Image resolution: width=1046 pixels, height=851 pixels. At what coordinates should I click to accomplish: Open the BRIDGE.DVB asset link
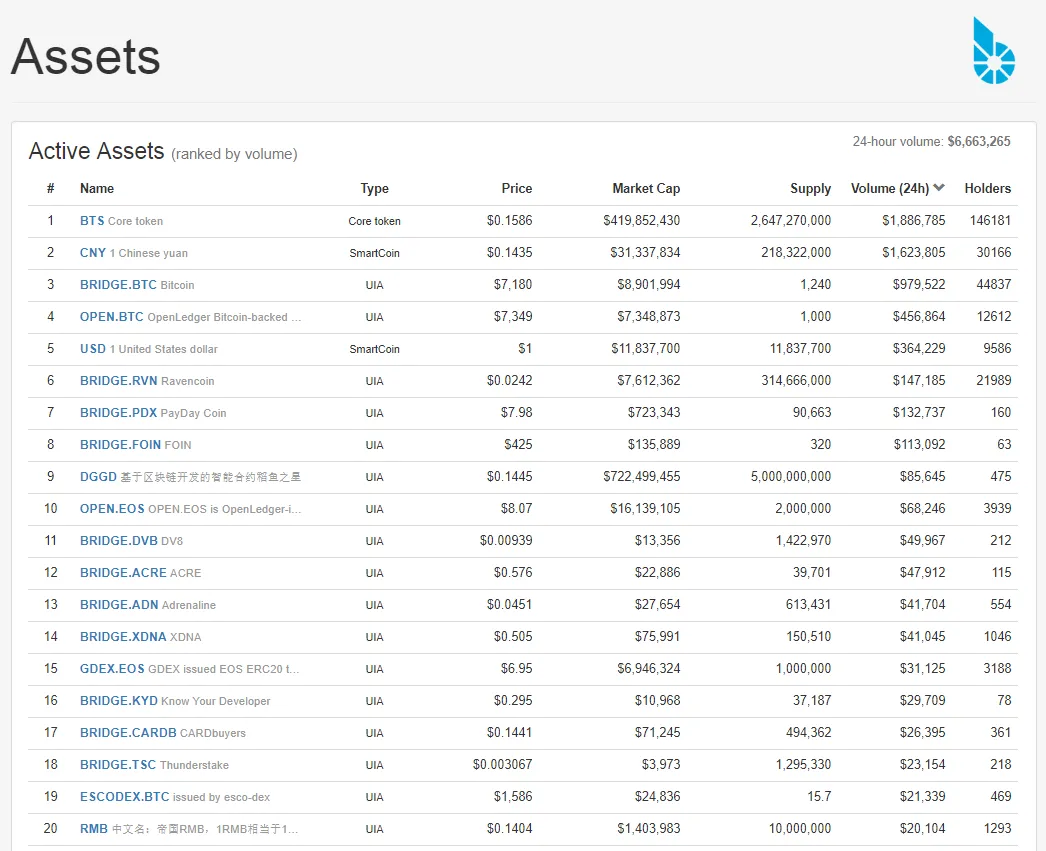pyautogui.click(x=119, y=541)
